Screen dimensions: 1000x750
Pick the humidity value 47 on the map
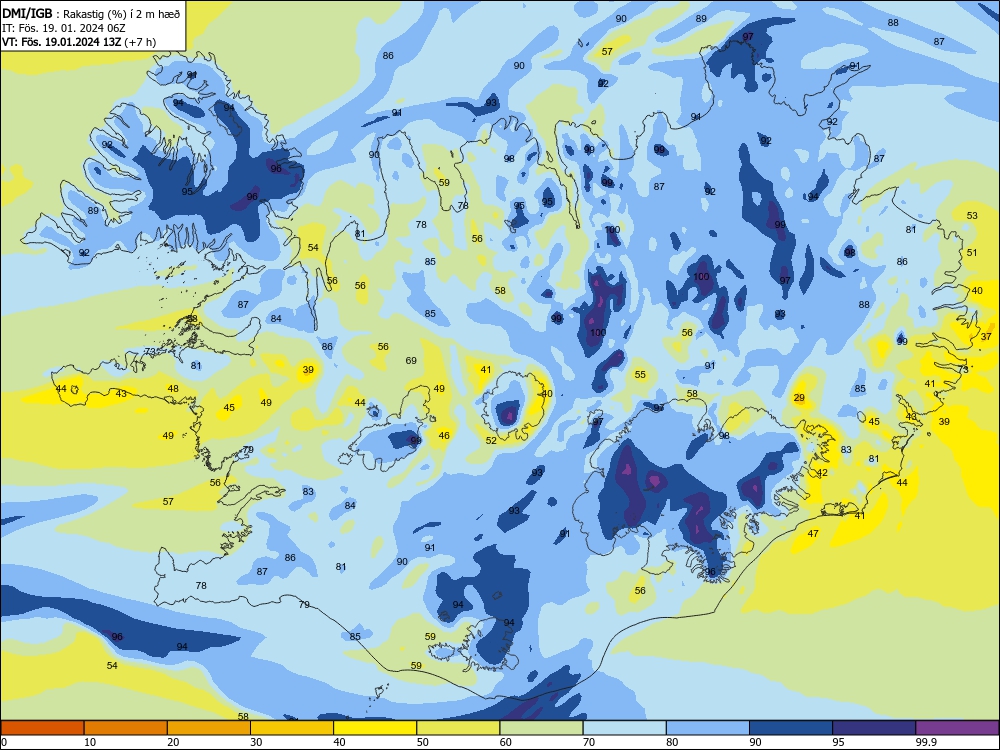point(812,533)
